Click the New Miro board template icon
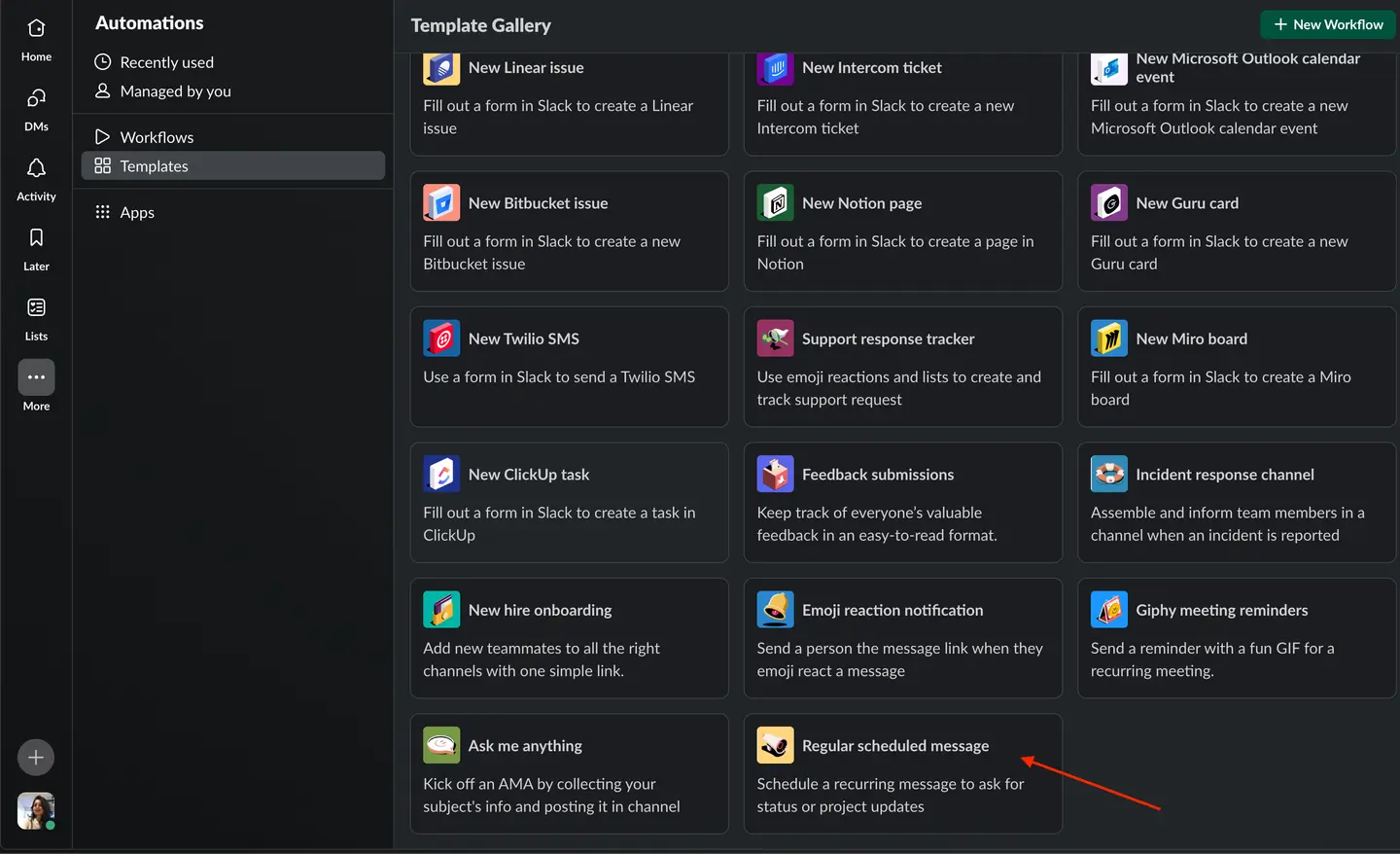Image resolution: width=1400 pixels, height=854 pixels. point(1108,338)
